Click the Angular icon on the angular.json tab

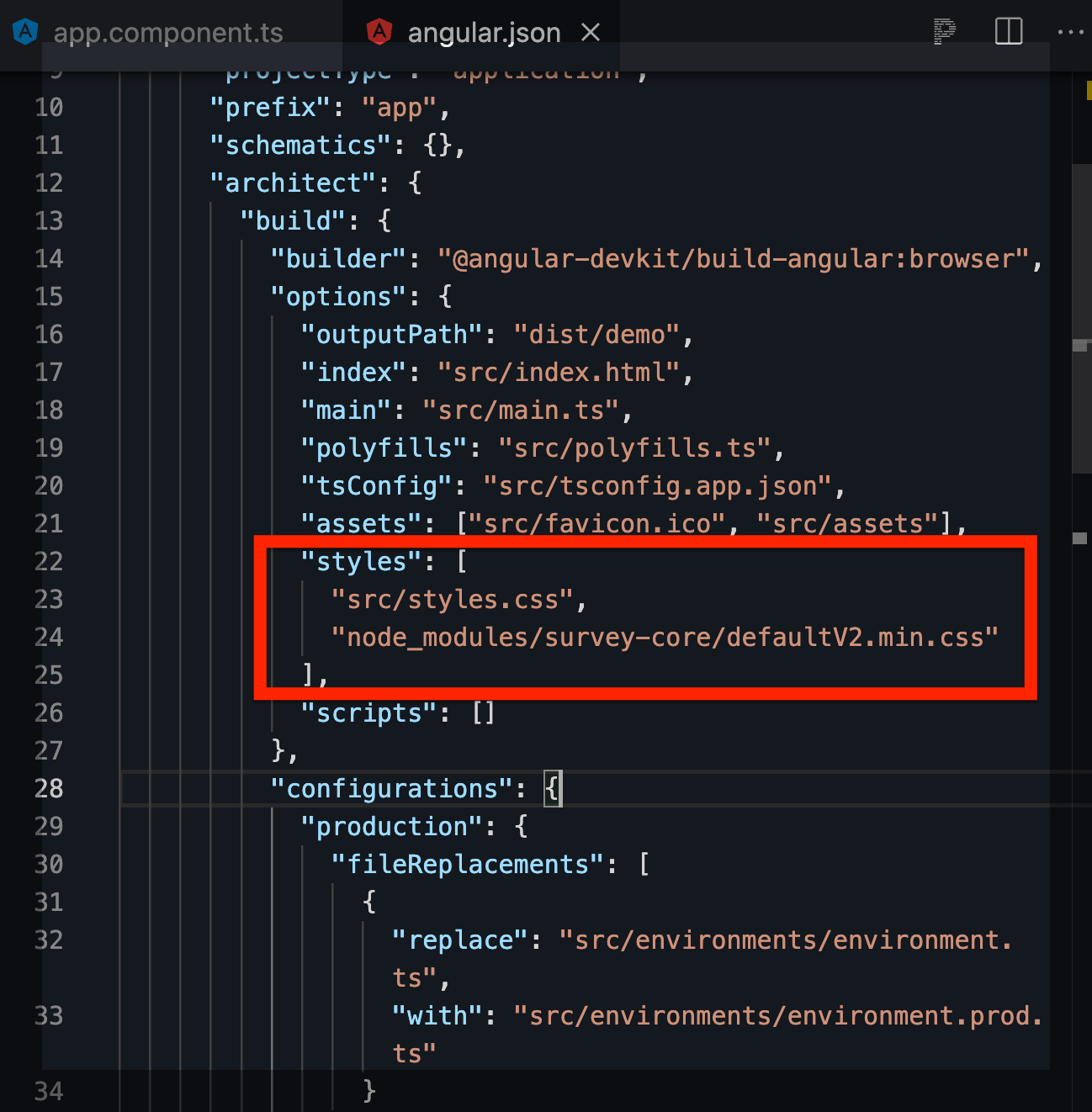[x=380, y=32]
